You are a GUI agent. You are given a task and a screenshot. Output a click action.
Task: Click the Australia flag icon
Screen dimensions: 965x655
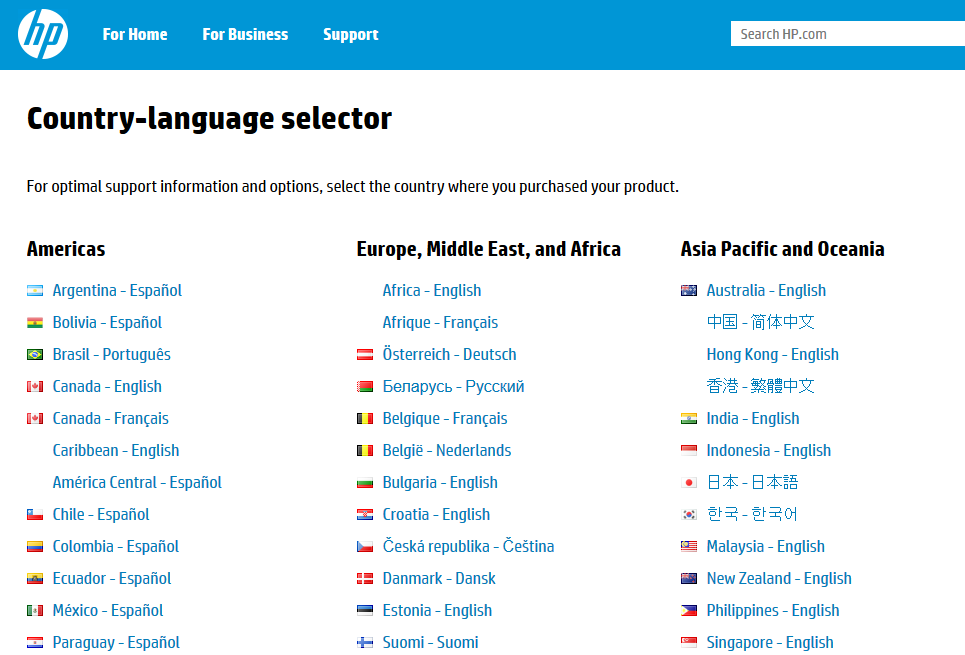tap(689, 291)
